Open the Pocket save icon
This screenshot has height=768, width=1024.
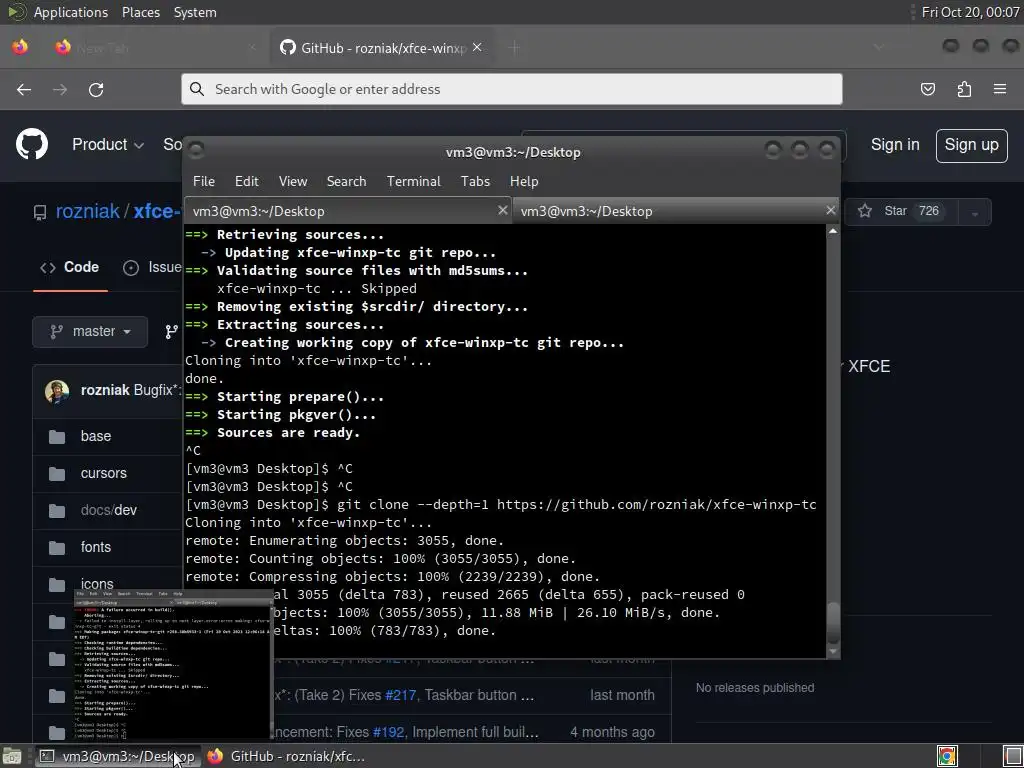click(x=927, y=89)
